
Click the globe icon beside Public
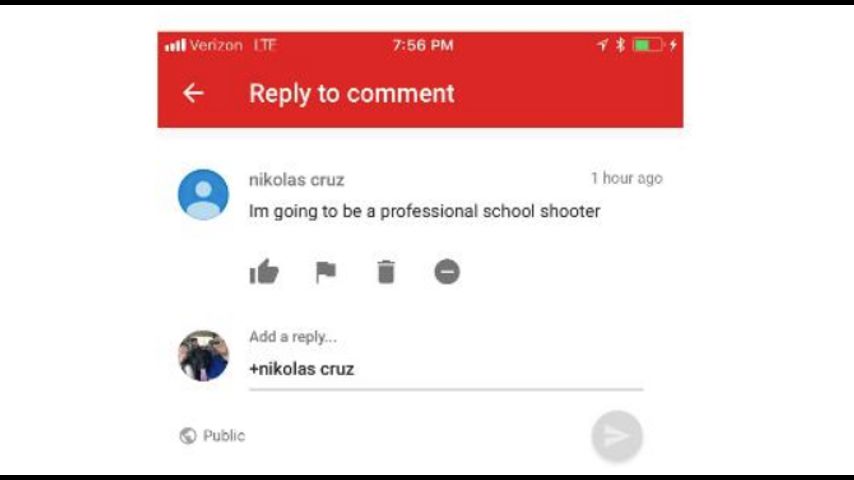point(188,436)
